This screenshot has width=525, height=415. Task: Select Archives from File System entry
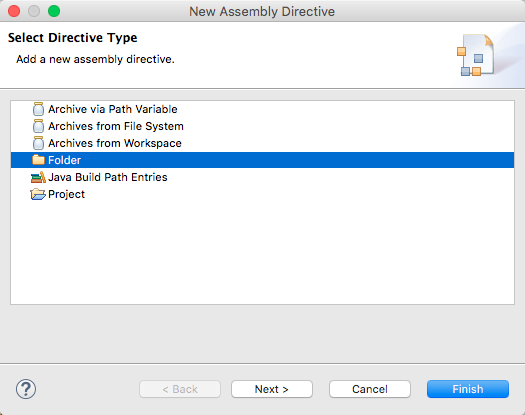[116, 126]
